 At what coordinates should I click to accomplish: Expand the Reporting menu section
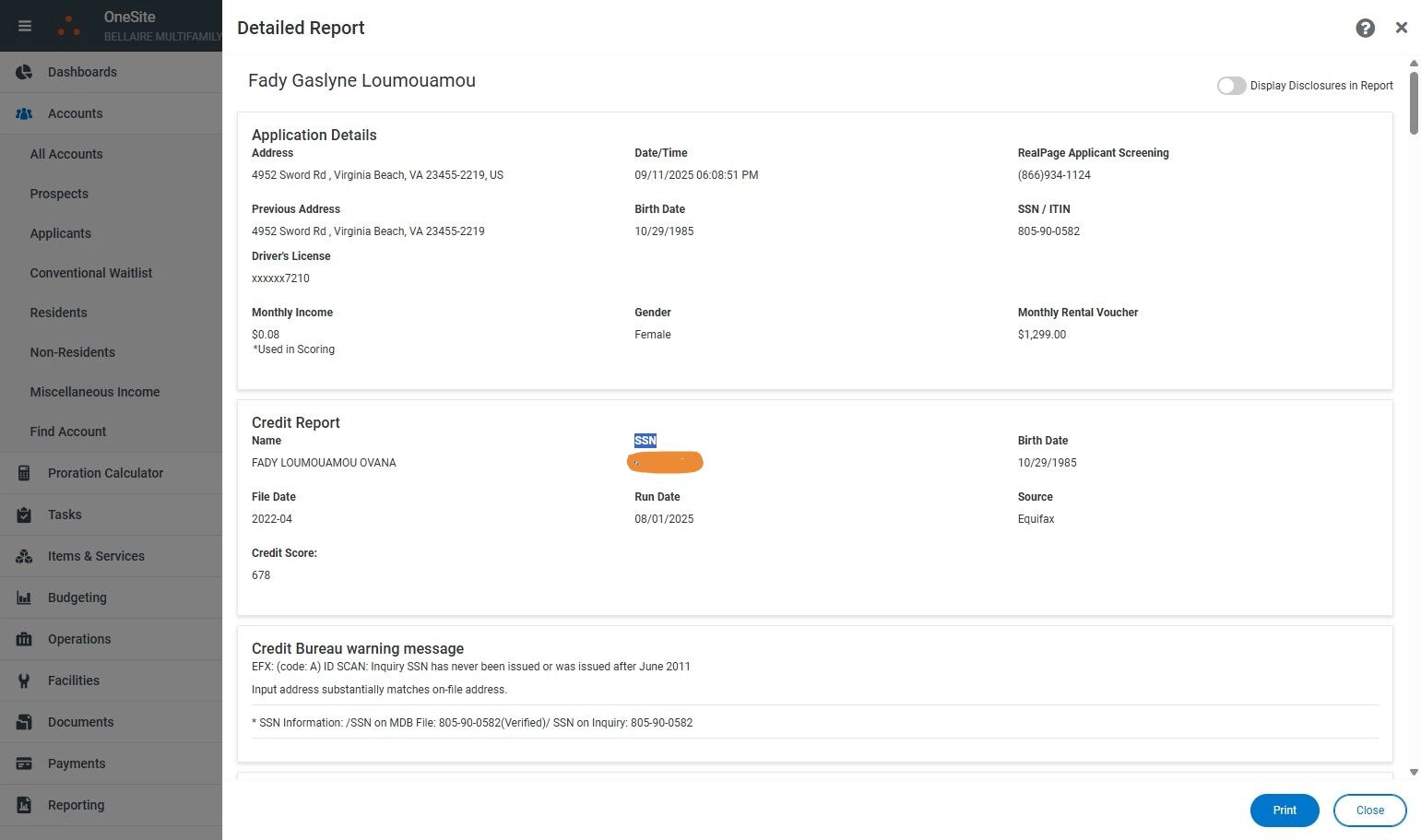(x=76, y=805)
